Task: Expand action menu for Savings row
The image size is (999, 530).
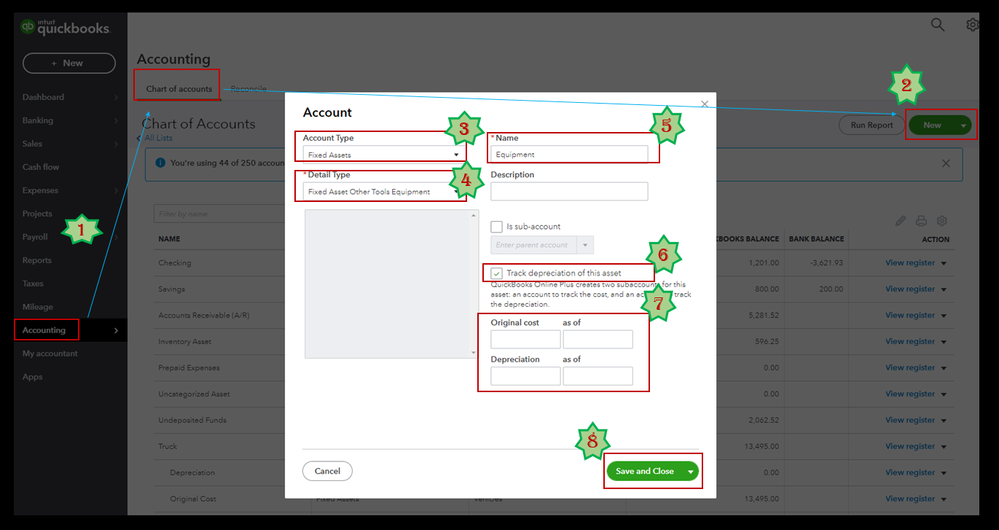Action: pyautogui.click(x=944, y=289)
